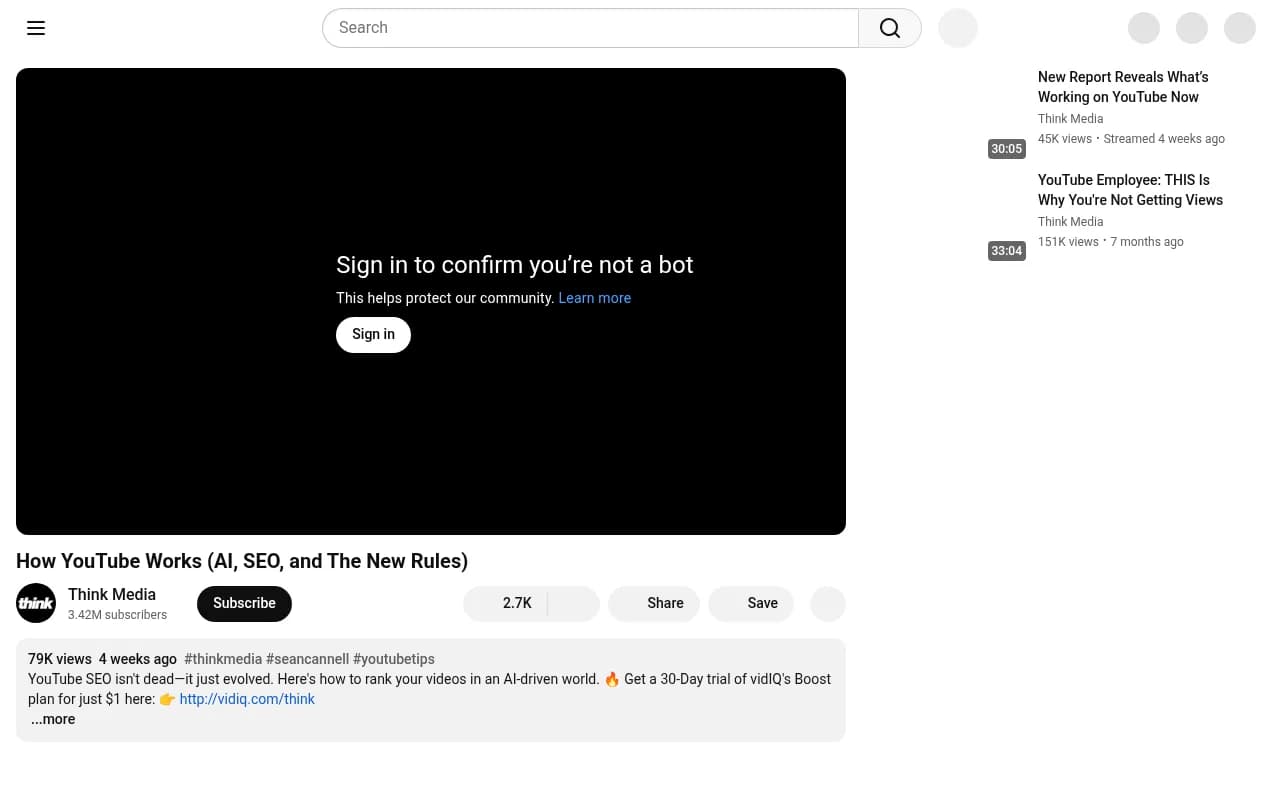Screen dimensions: 1280x800
Task: Click inside the Search input field
Action: pyautogui.click(x=590, y=28)
